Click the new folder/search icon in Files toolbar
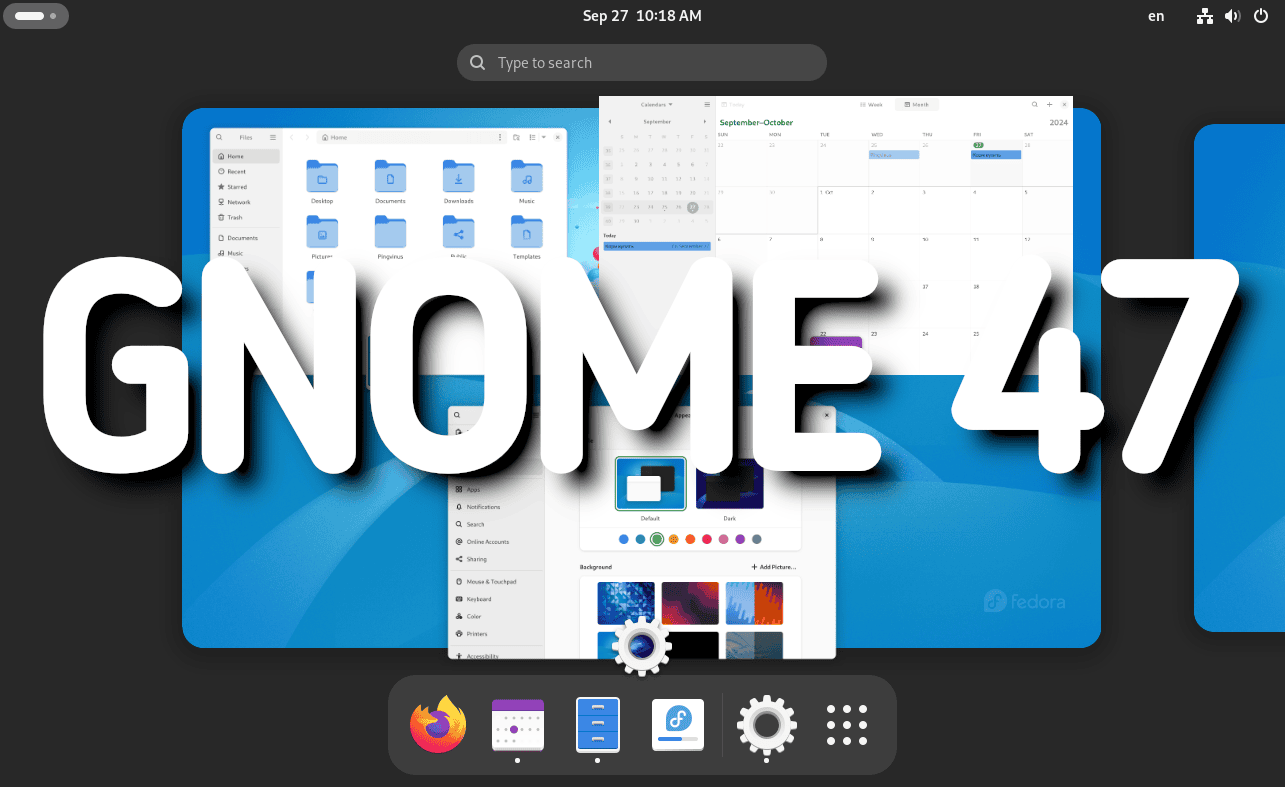This screenshot has height=787, width=1285. pyautogui.click(x=516, y=137)
